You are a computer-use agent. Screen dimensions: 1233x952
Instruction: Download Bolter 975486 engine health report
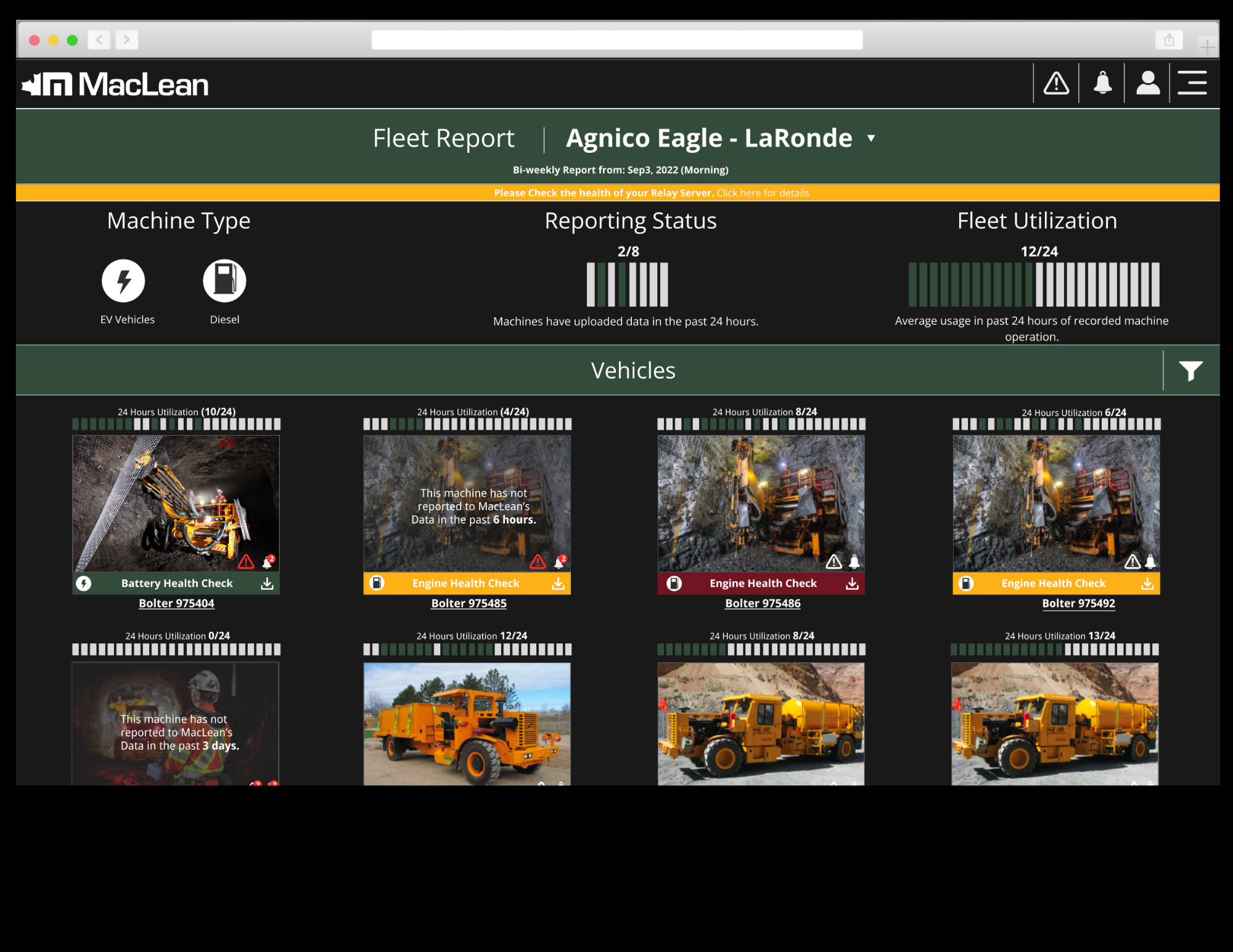pos(852,584)
